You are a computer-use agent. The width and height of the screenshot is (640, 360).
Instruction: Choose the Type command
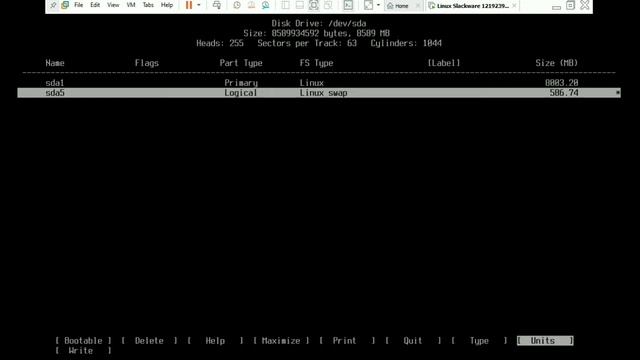tap(479, 340)
